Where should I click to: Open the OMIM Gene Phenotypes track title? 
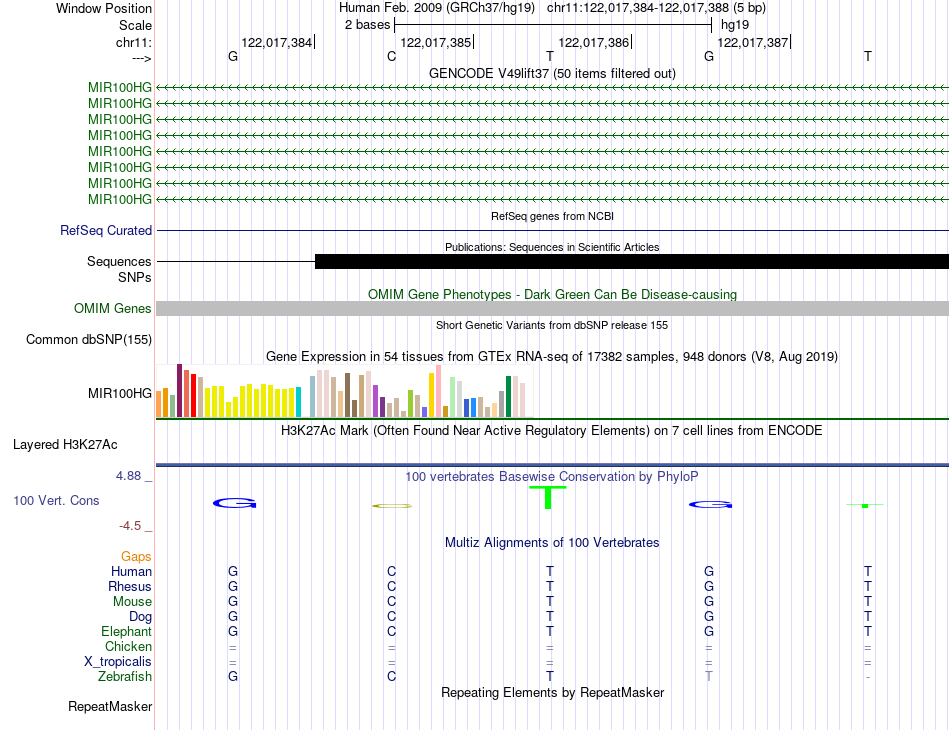552,294
